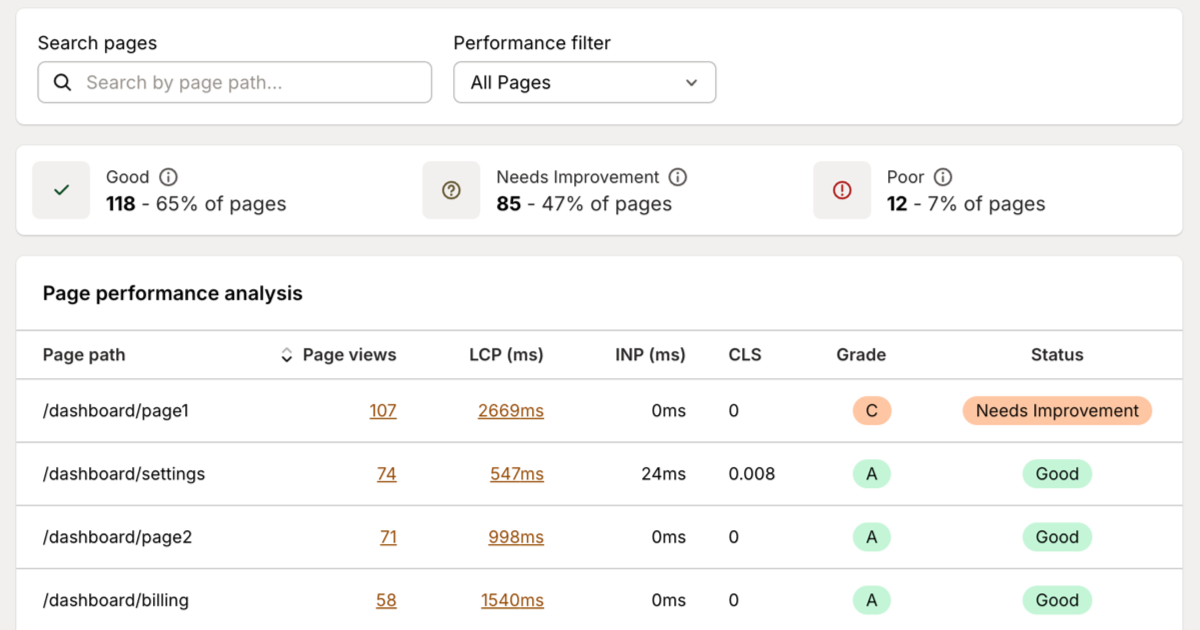This screenshot has width=1200, height=630.
Task: Click the info icon beside Poor
Action: (944, 177)
